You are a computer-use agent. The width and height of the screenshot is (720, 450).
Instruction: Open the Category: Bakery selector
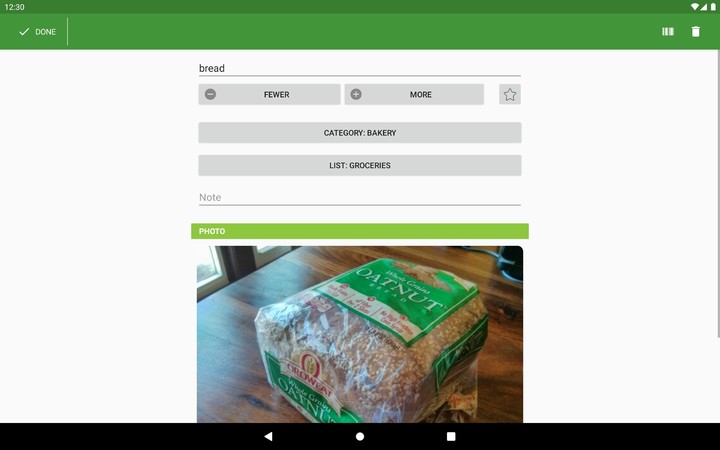[360, 133]
